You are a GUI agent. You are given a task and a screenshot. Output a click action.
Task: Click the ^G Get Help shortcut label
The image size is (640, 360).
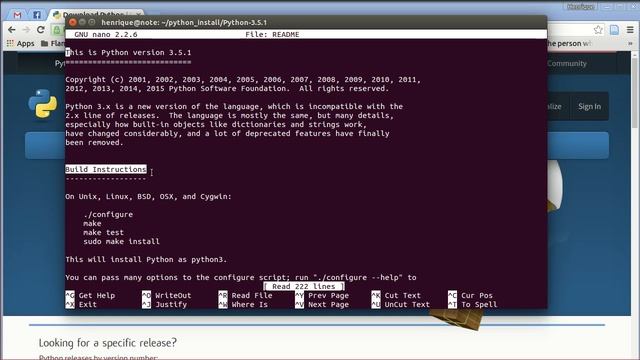click(x=90, y=296)
